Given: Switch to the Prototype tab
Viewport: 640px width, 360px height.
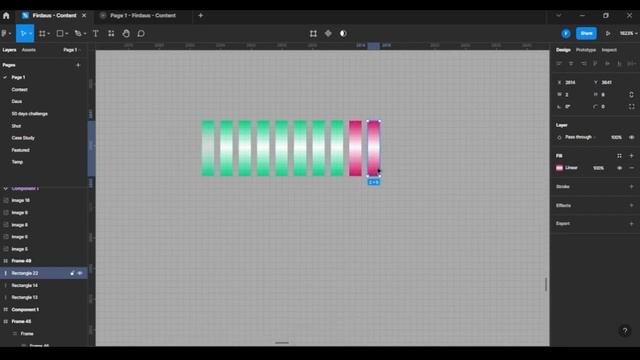Looking at the screenshot, I should pos(586,50).
